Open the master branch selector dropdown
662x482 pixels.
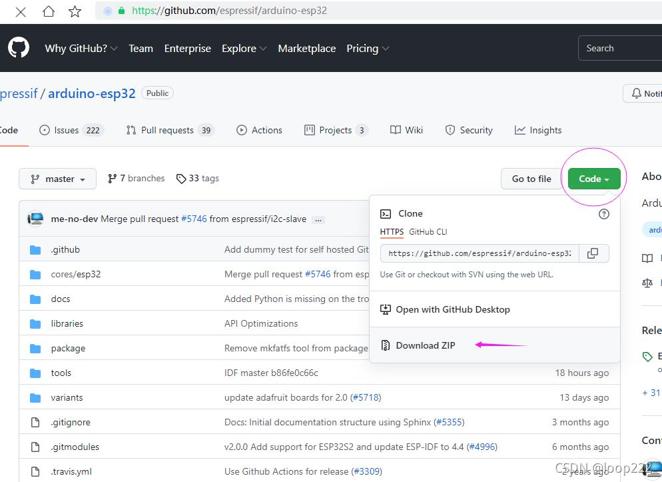click(x=57, y=179)
